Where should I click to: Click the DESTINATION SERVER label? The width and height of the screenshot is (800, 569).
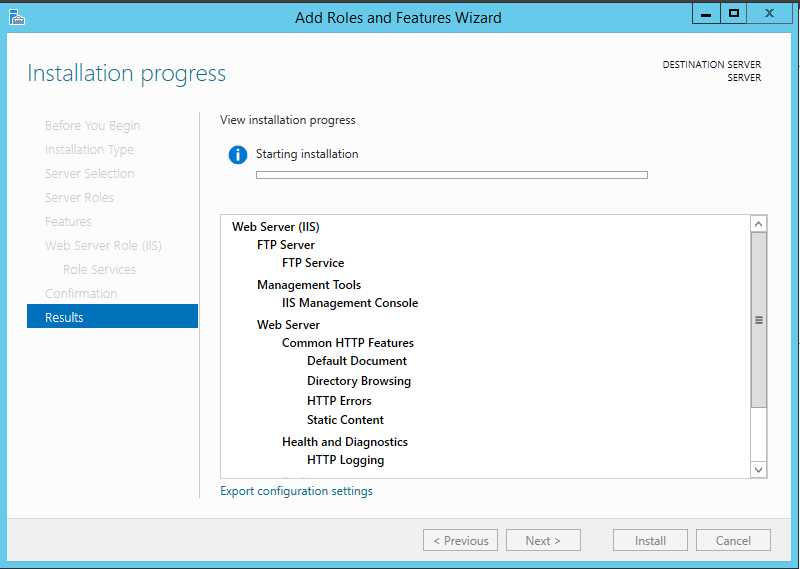712,65
